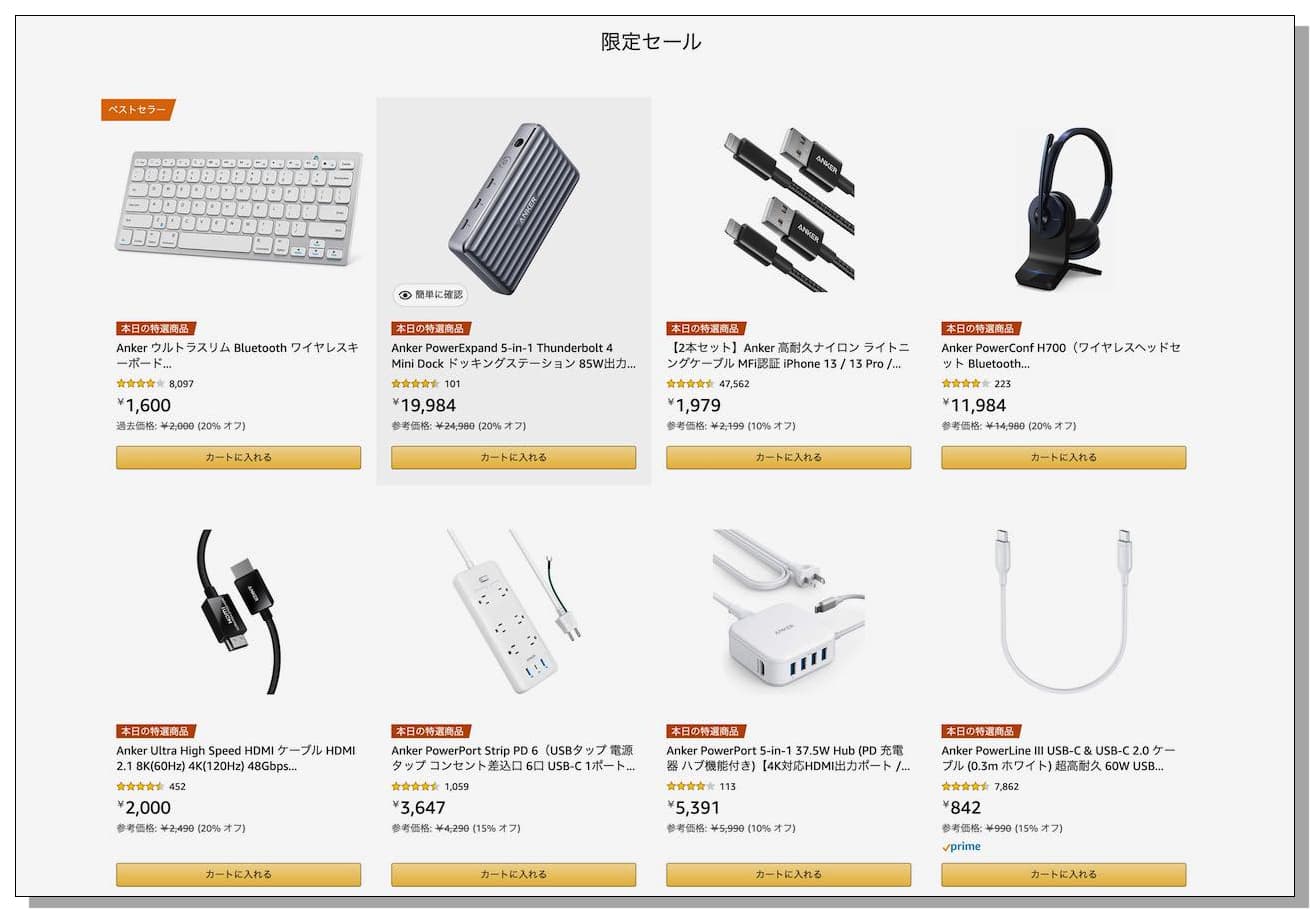Screen dimensions: 1310x912
Task: Open star rating of Lightning cable set
Action: pos(690,384)
